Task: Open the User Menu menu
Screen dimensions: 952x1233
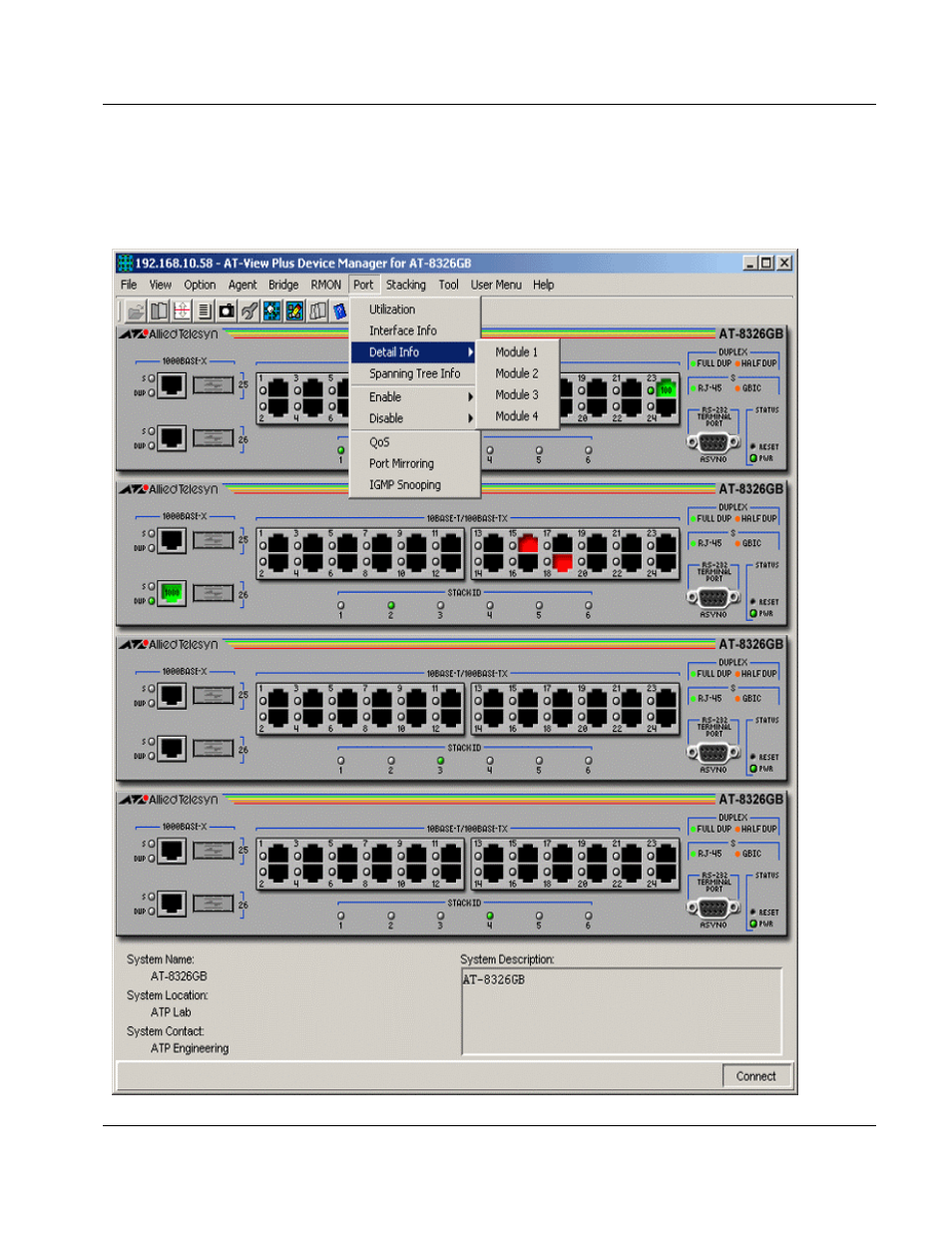Action: click(496, 285)
